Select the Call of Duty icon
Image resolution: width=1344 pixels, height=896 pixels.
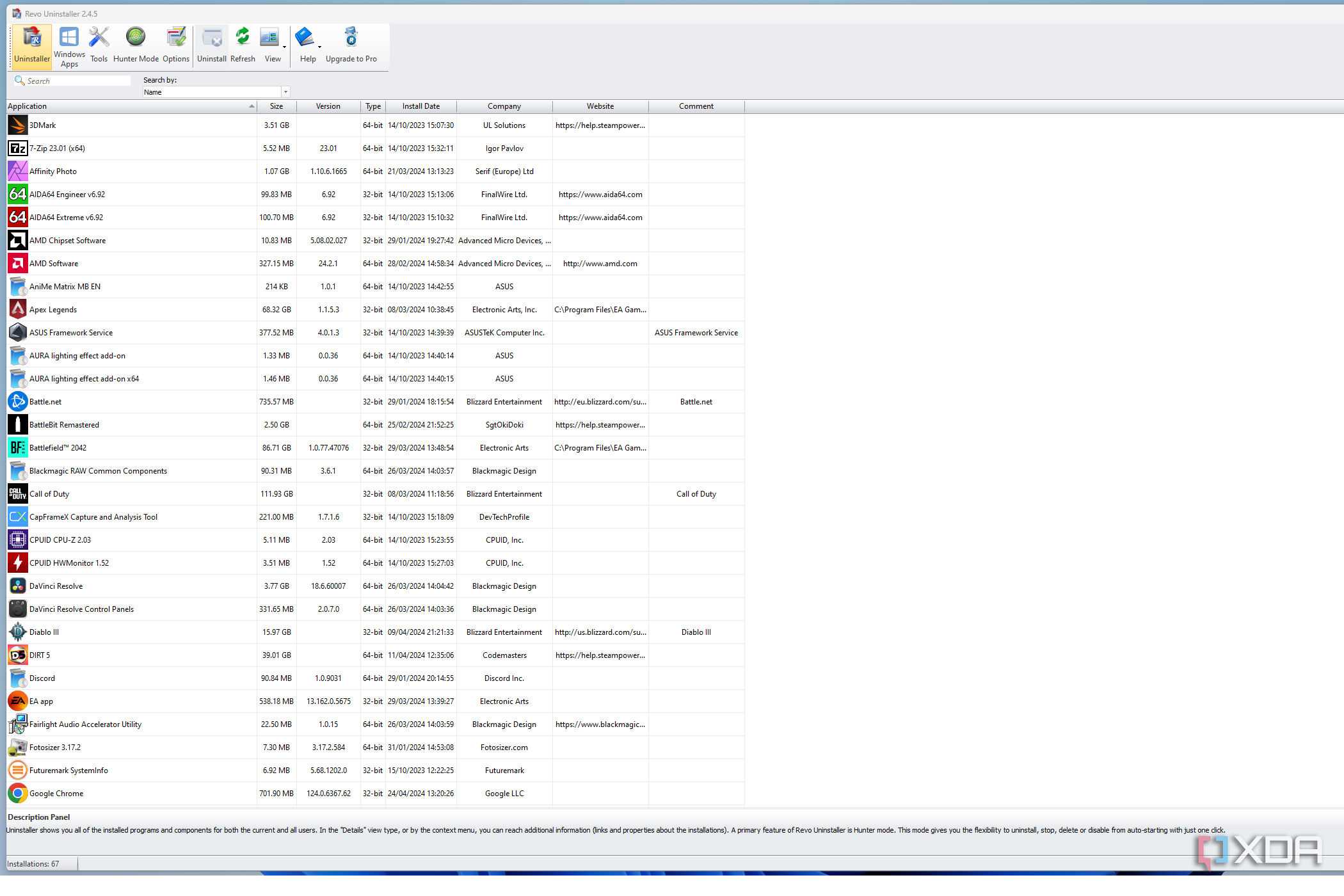(x=18, y=494)
